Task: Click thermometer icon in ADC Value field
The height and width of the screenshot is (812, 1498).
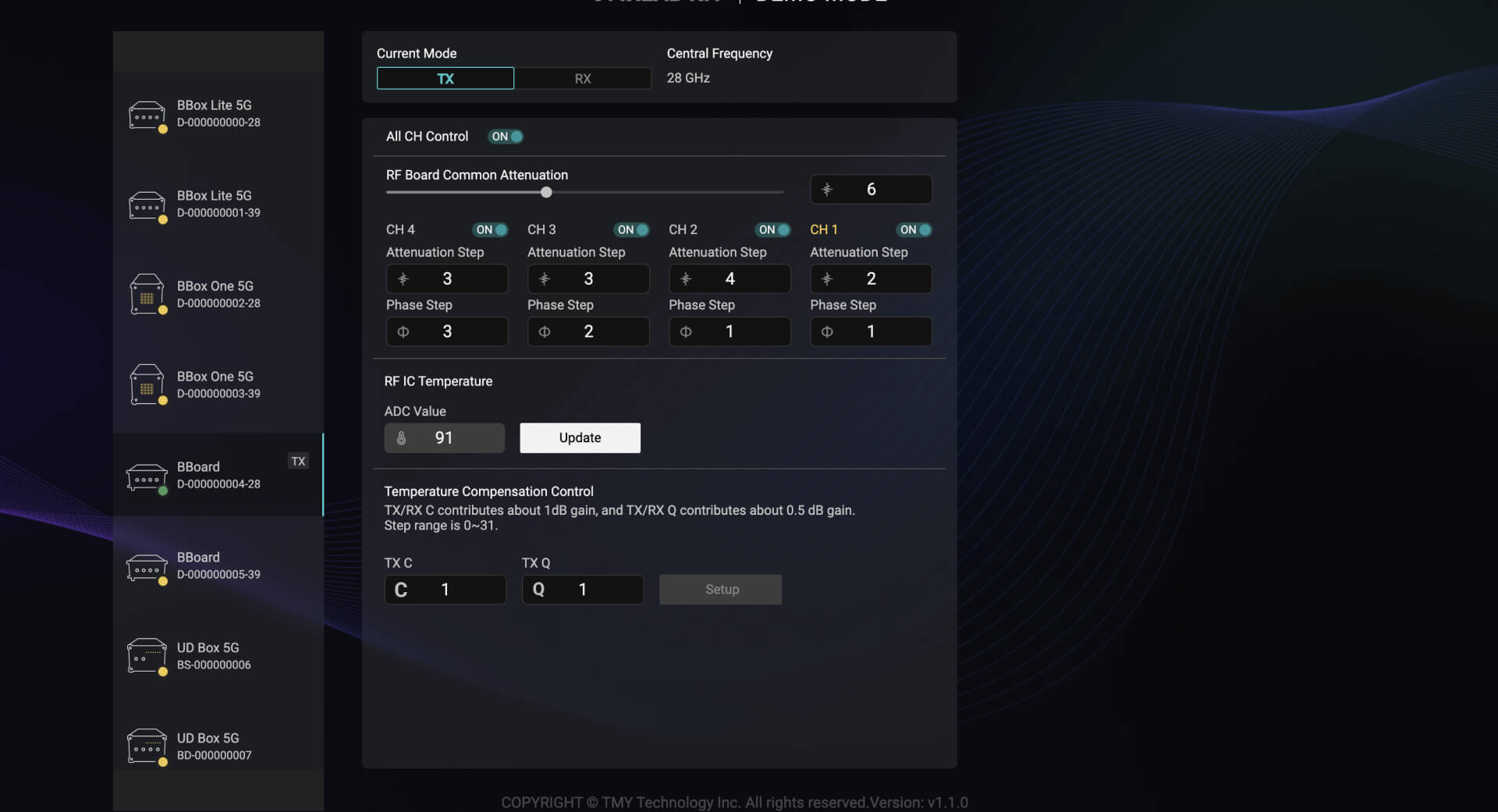Action: coord(401,438)
